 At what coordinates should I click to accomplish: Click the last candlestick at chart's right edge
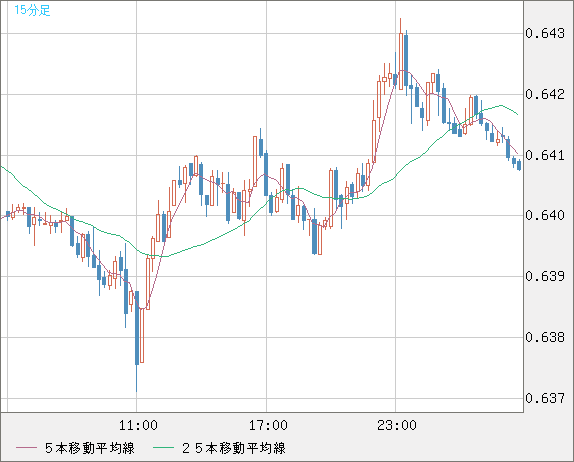(x=519, y=165)
